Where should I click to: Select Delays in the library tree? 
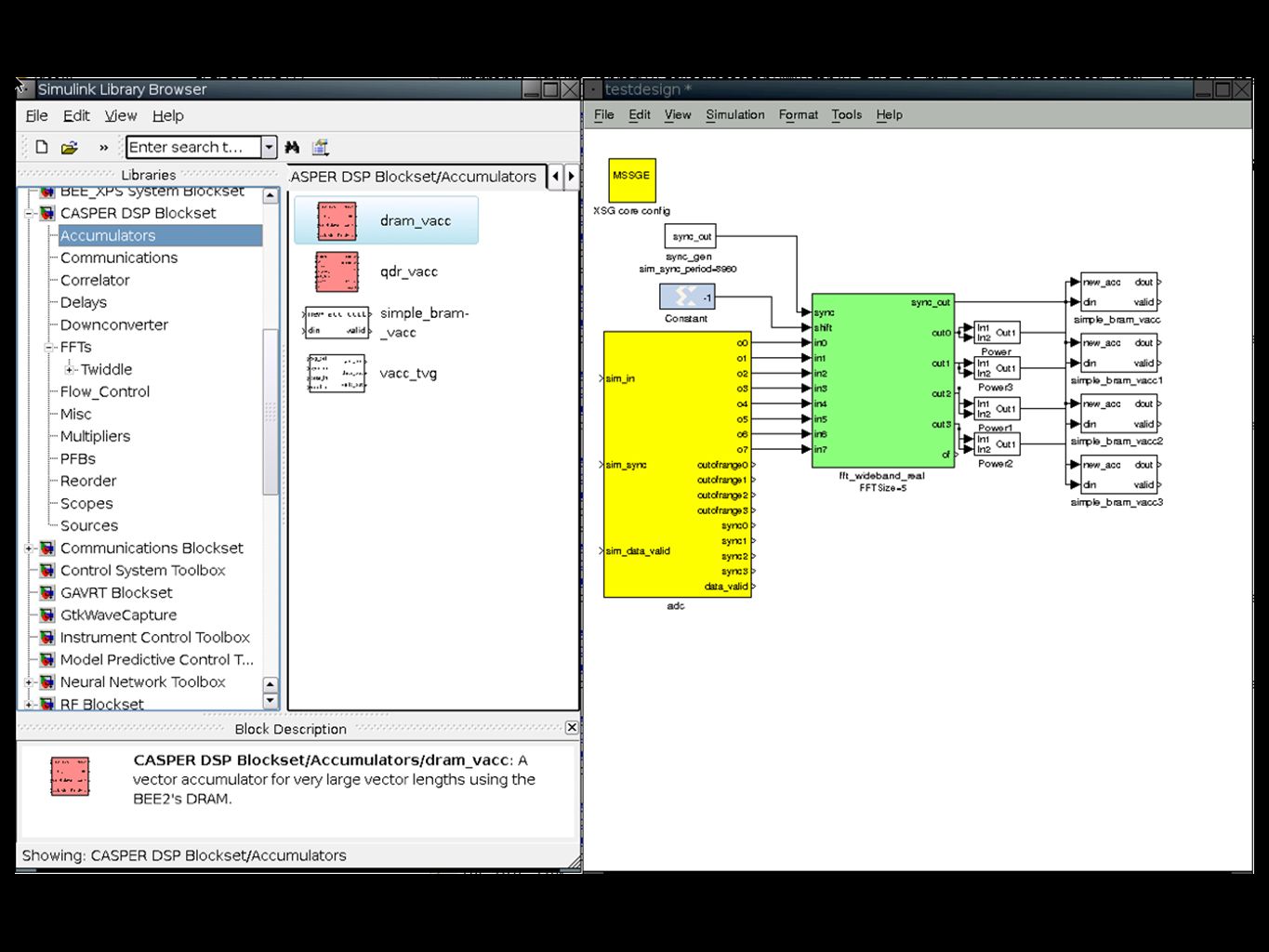[x=84, y=302]
